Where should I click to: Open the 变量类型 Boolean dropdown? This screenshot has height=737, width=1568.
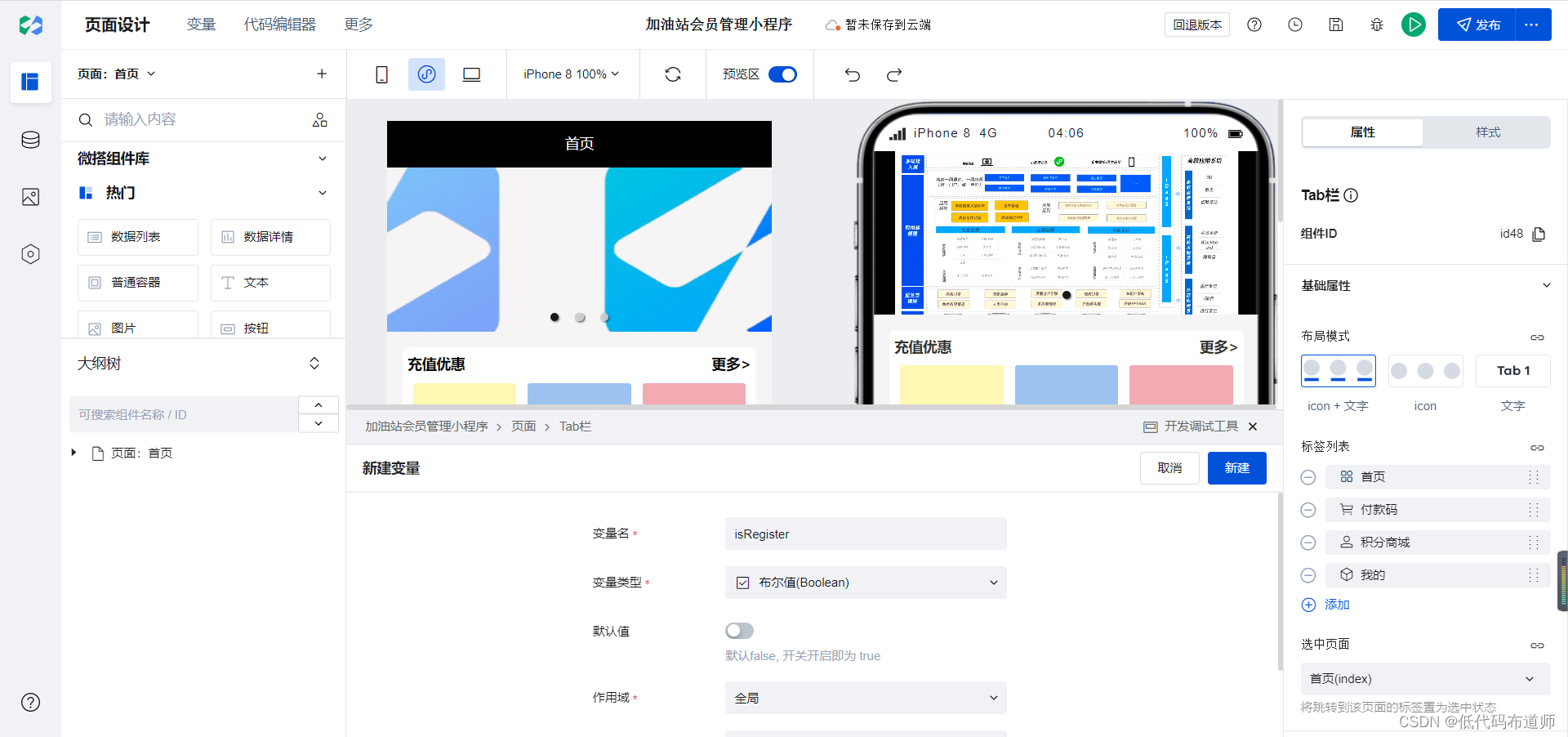pyautogui.click(x=866, y=583)
